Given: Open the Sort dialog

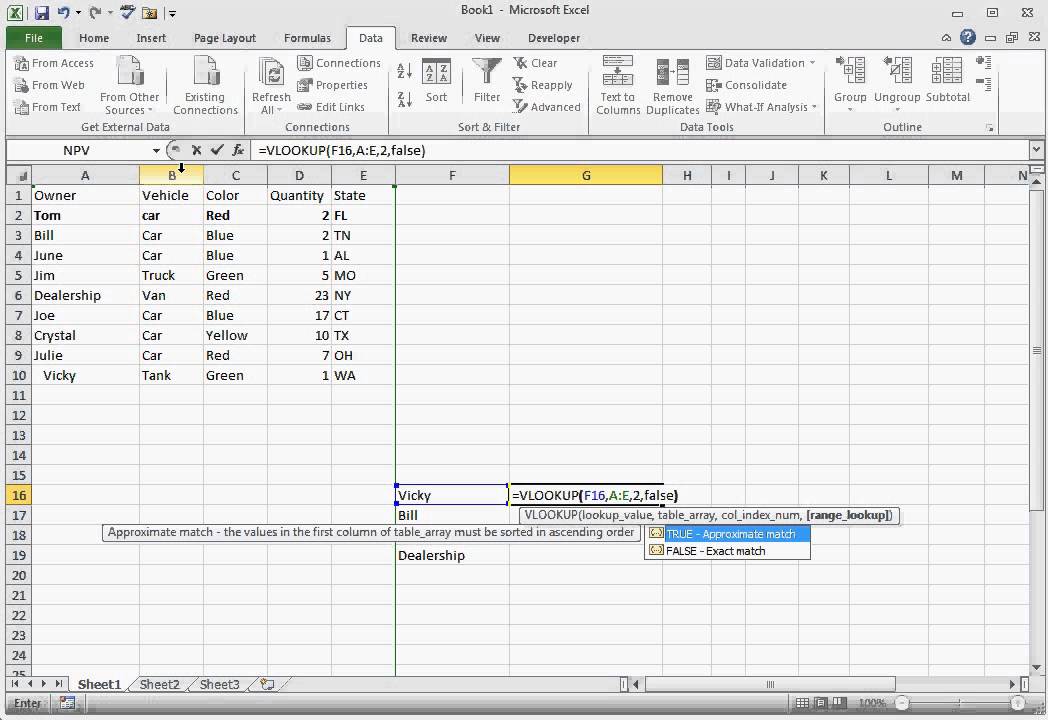Looking at the screenshot, I should 436,80.
